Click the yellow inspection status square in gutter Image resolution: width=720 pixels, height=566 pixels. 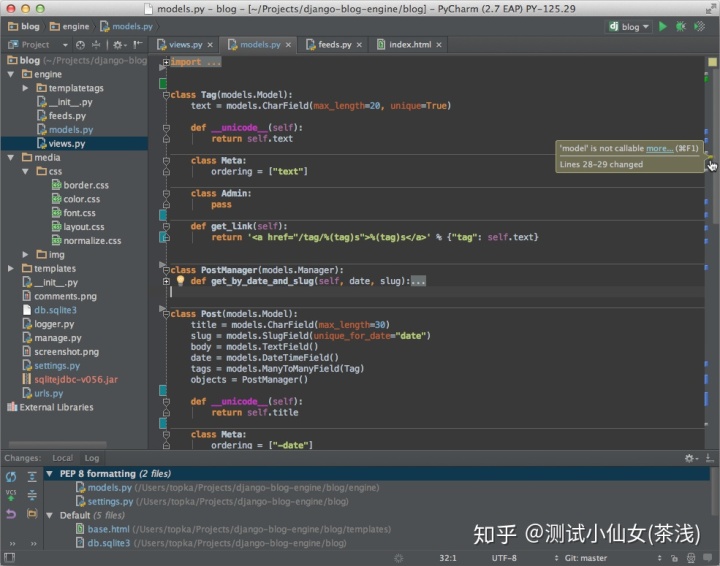tap(712, 62)
